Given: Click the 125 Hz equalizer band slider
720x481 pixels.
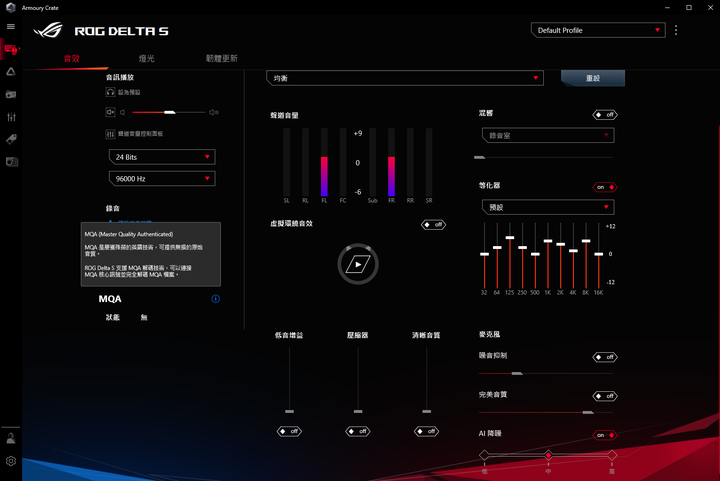Looking at the screenshot, I should click(x=510, y=255).
